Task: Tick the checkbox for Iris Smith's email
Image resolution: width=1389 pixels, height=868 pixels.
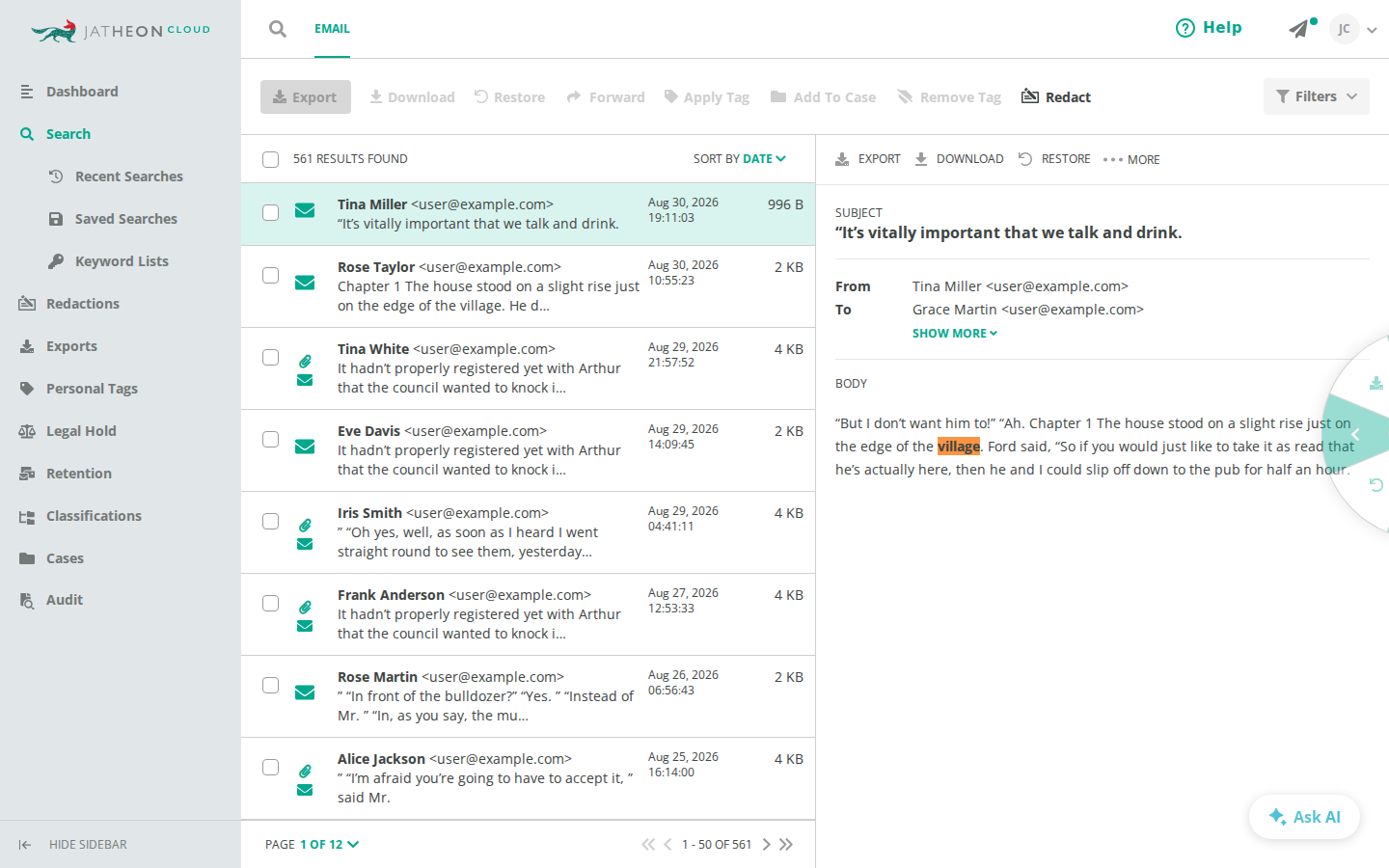Action: (271, 521)
